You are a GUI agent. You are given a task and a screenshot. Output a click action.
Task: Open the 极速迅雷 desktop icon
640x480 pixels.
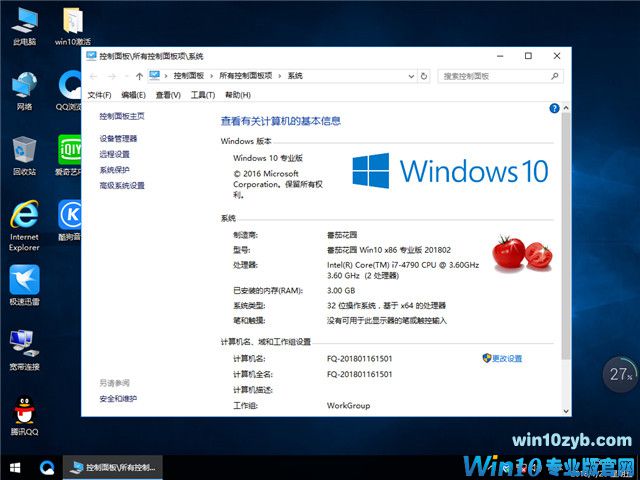click(24, 285)
